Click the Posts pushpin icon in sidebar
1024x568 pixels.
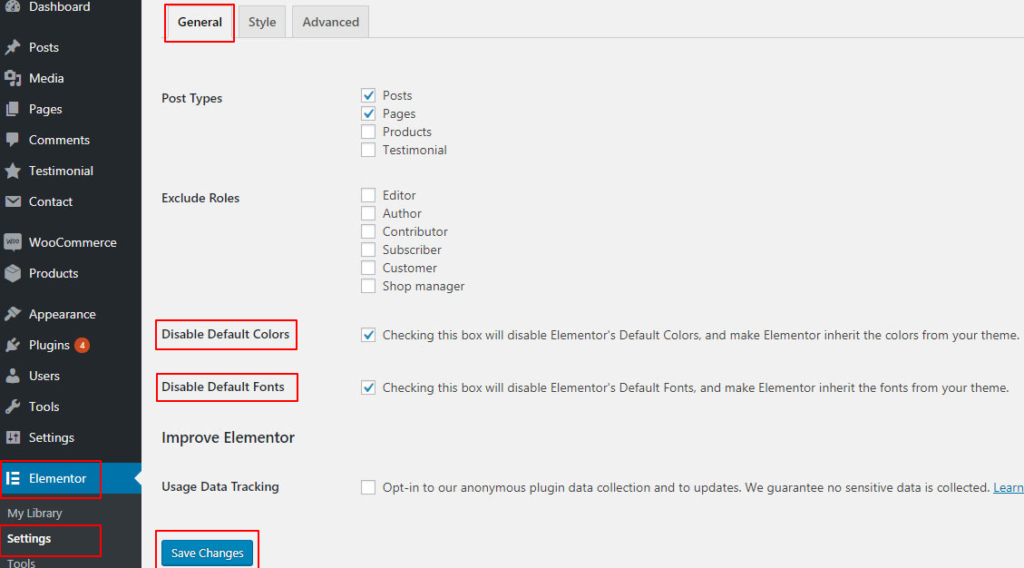tap(13, 47)
